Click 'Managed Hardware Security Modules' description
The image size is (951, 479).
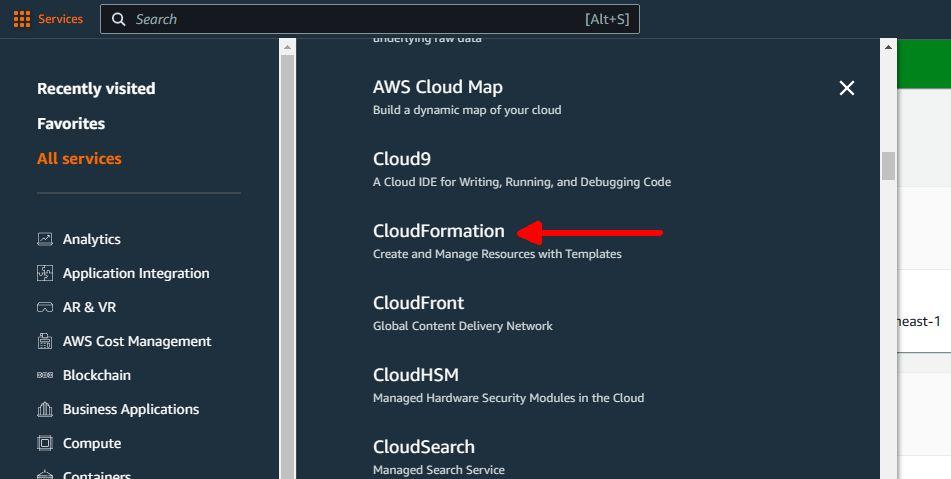tap(508, 398)
